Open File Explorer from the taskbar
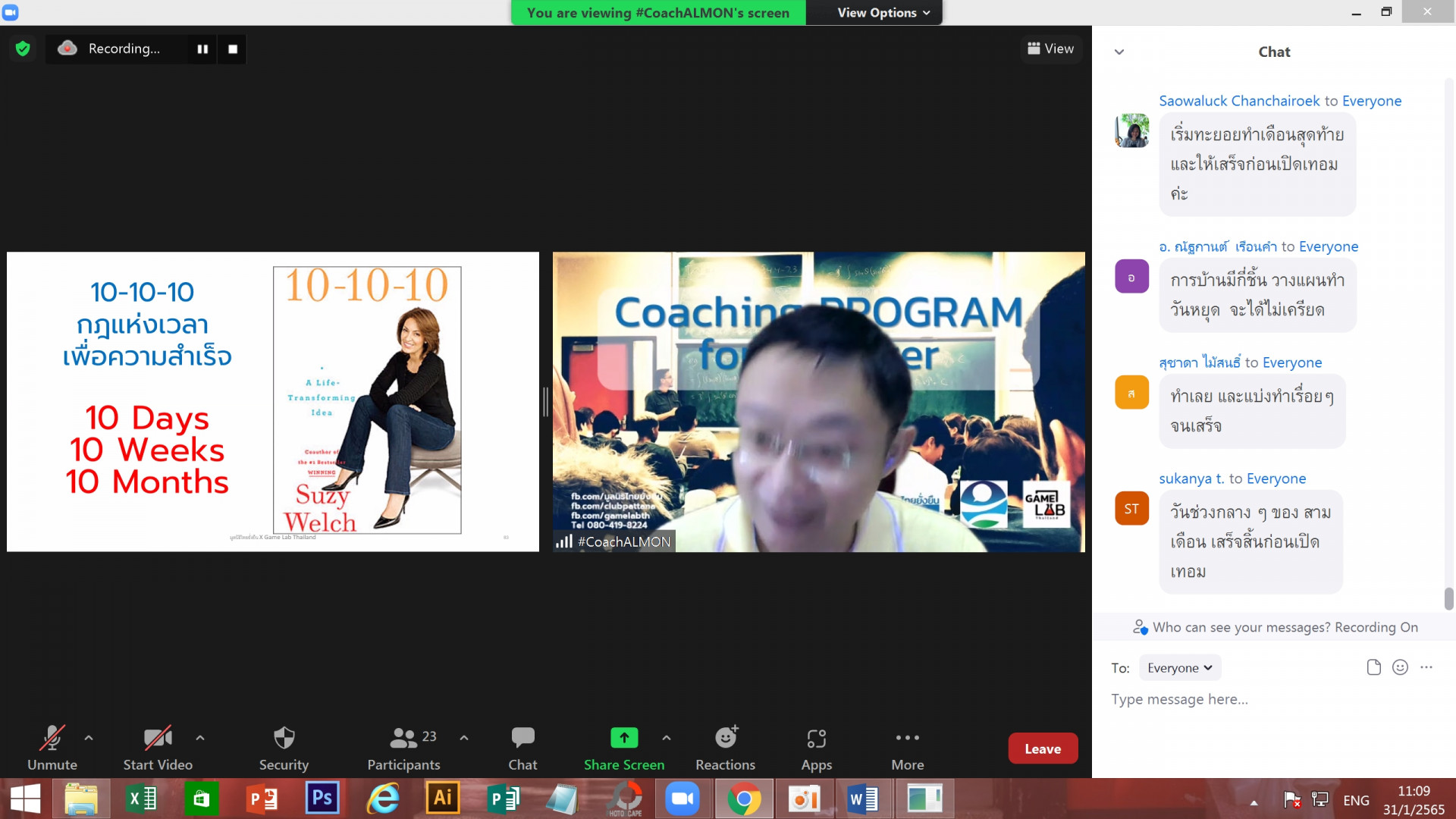 tap(81, 799)
